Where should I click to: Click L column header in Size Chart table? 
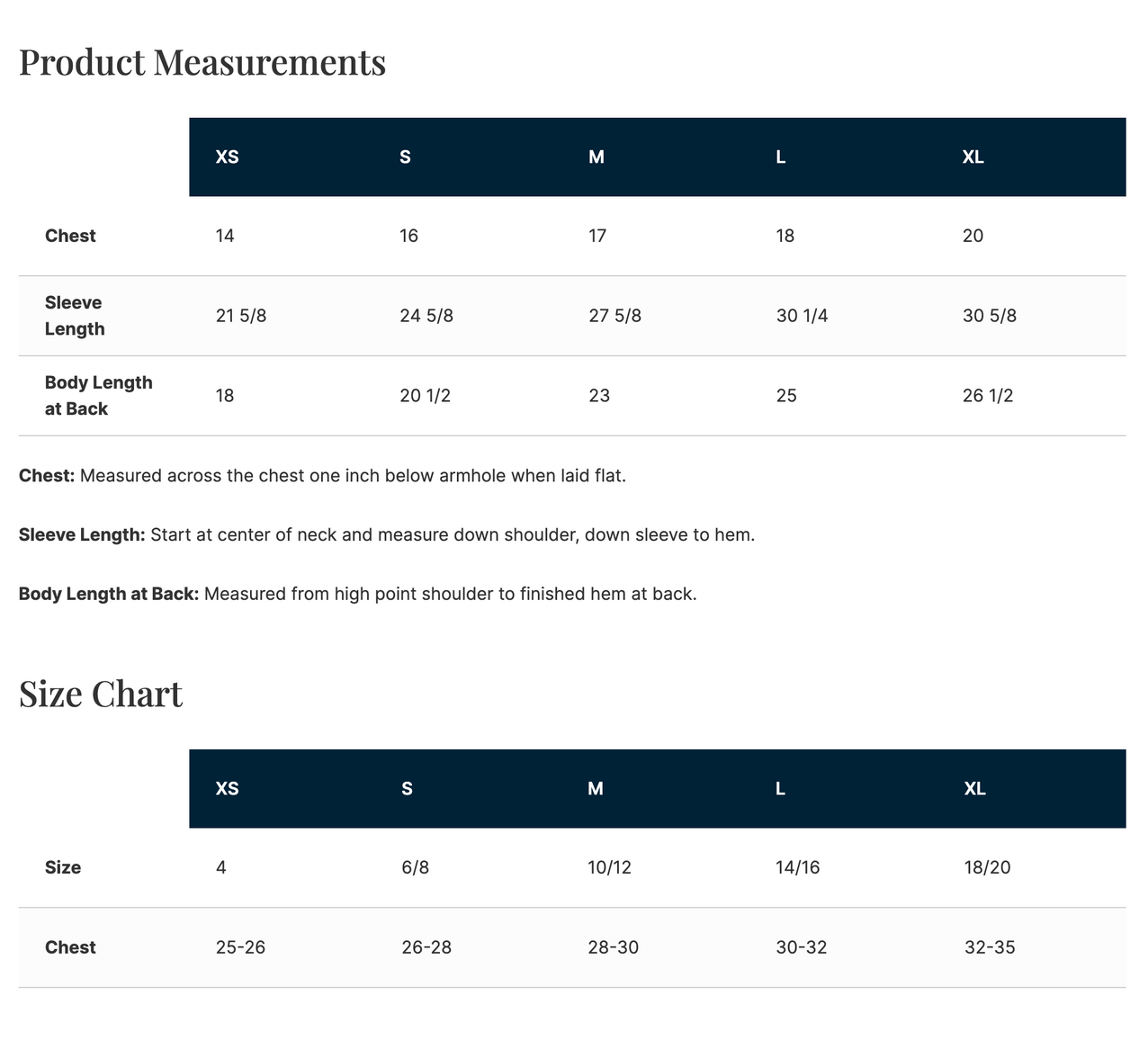click(780, 789)
